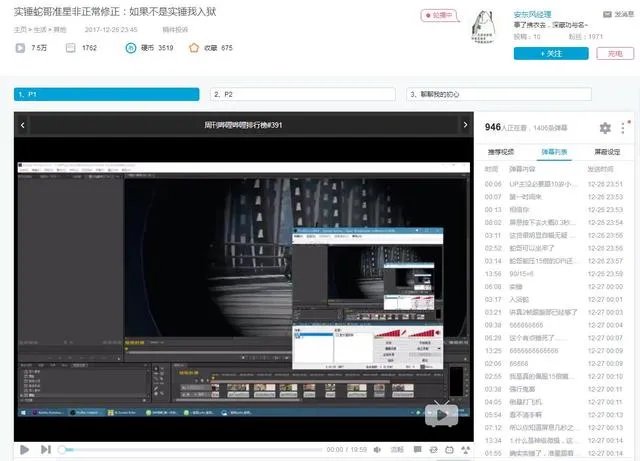Sort danmaku by 时间 column header
This screenshot has height=461, width=640.
coord(491,169)
